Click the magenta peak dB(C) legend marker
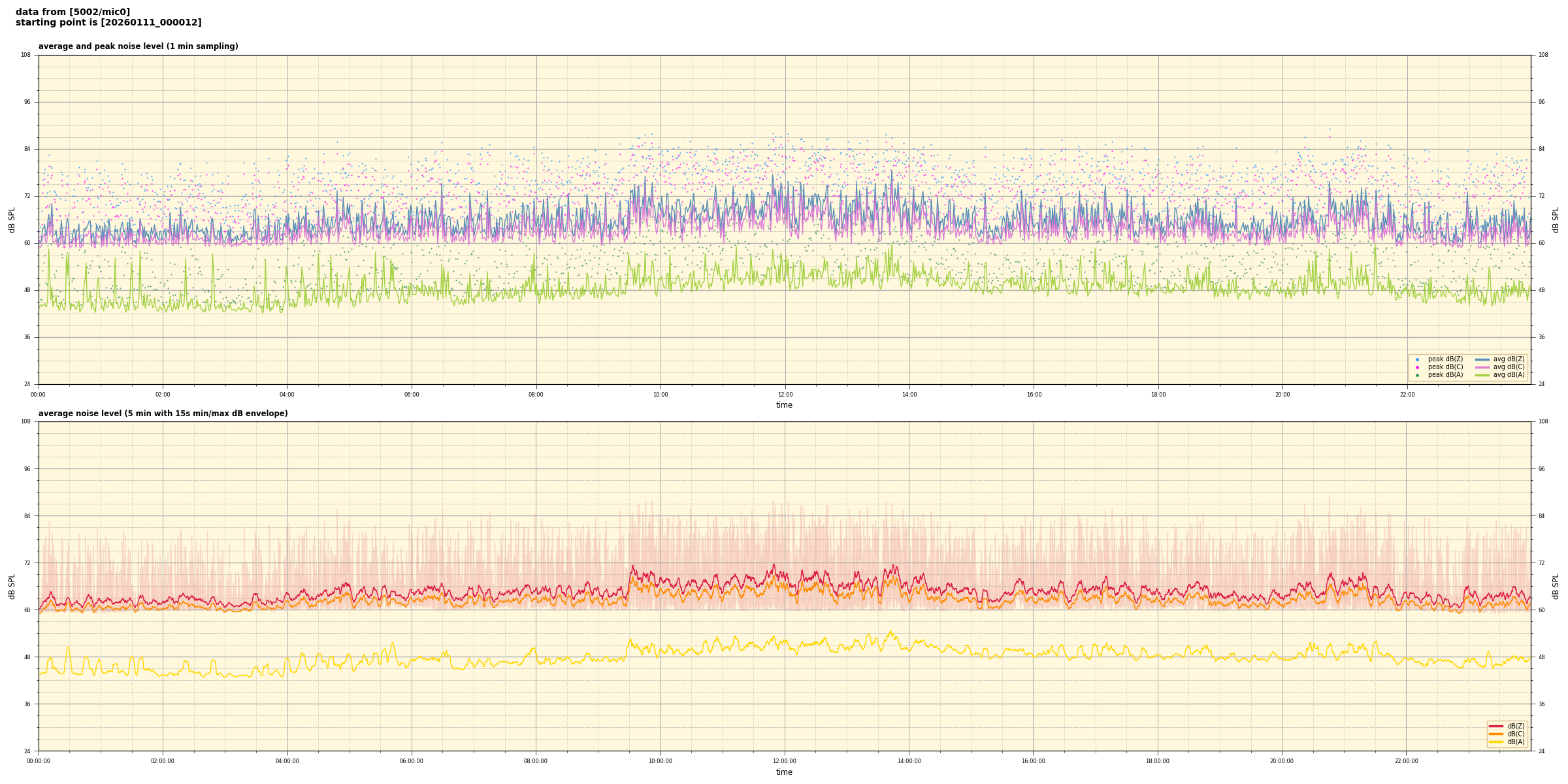1568x784 pixels. (1417, 367)
